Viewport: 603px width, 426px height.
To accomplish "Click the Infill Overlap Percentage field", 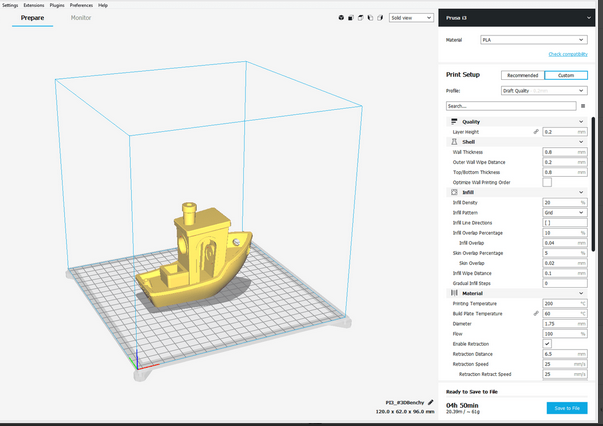I will [x=565, y=233].
